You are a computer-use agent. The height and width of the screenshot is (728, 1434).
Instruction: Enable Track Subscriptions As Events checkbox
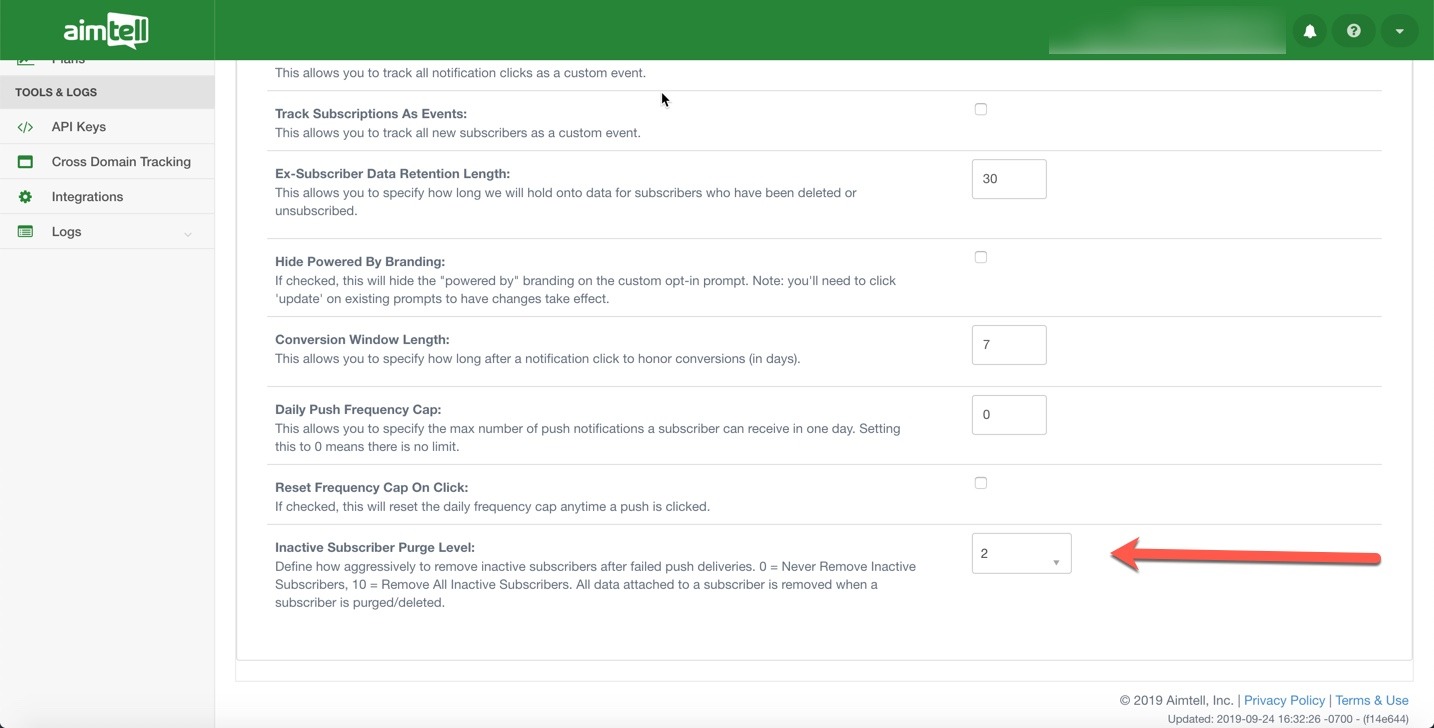[x=980, y=109]
